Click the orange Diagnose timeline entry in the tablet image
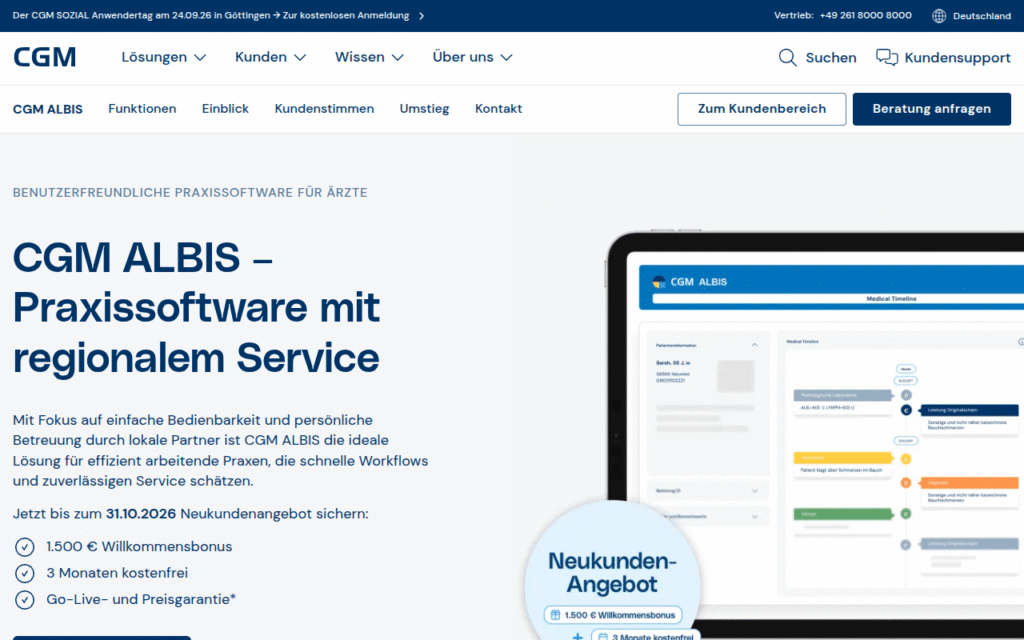The width and height of the screenshot is (1024, 640). pos(969,483)
